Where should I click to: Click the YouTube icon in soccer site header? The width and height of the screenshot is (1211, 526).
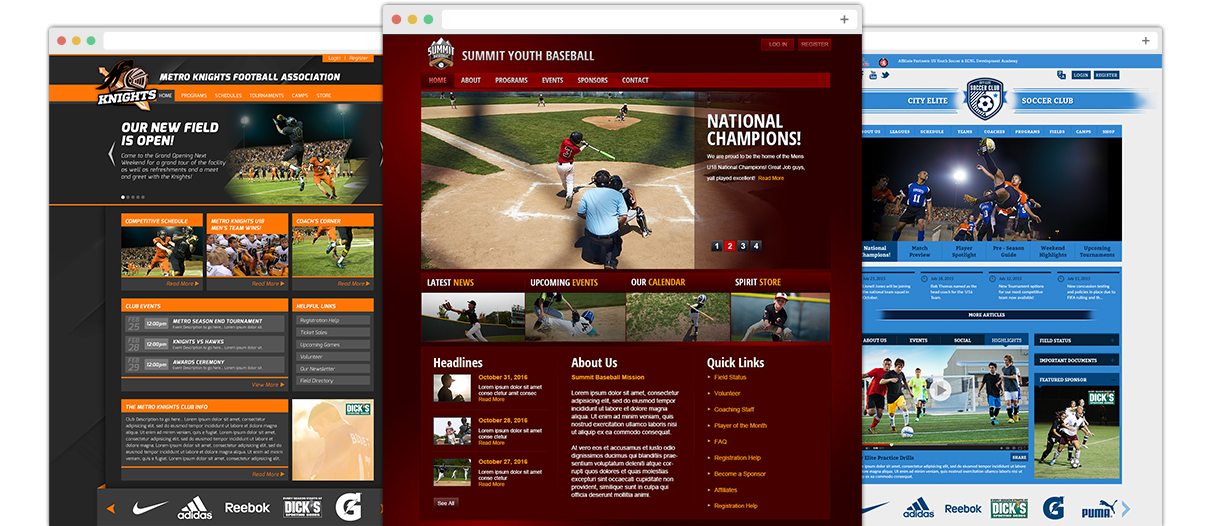point(873,75)
